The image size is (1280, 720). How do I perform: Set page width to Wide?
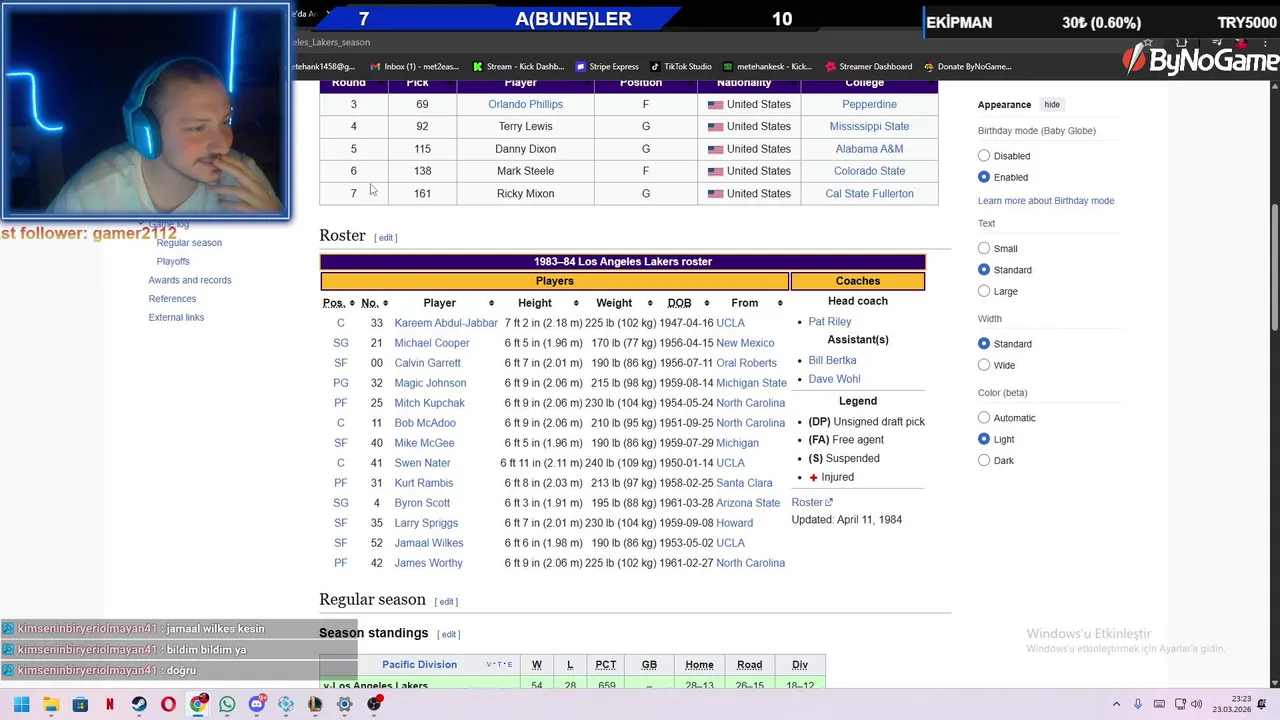(x=984, y=365)
